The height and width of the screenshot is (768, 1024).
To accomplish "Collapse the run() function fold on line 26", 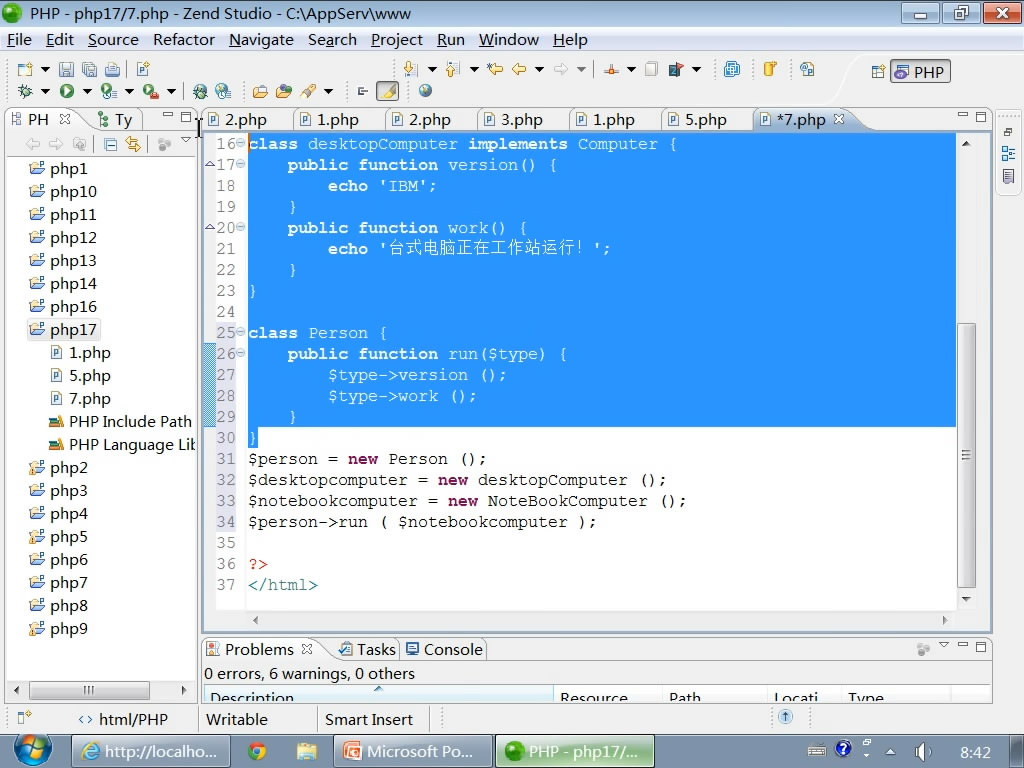I will [240, 353].
